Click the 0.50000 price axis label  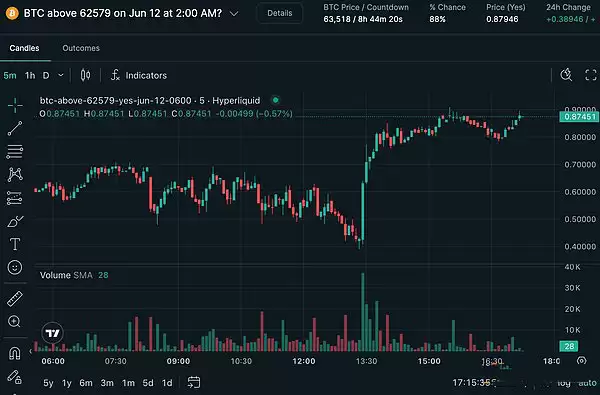tap(580, 219)
